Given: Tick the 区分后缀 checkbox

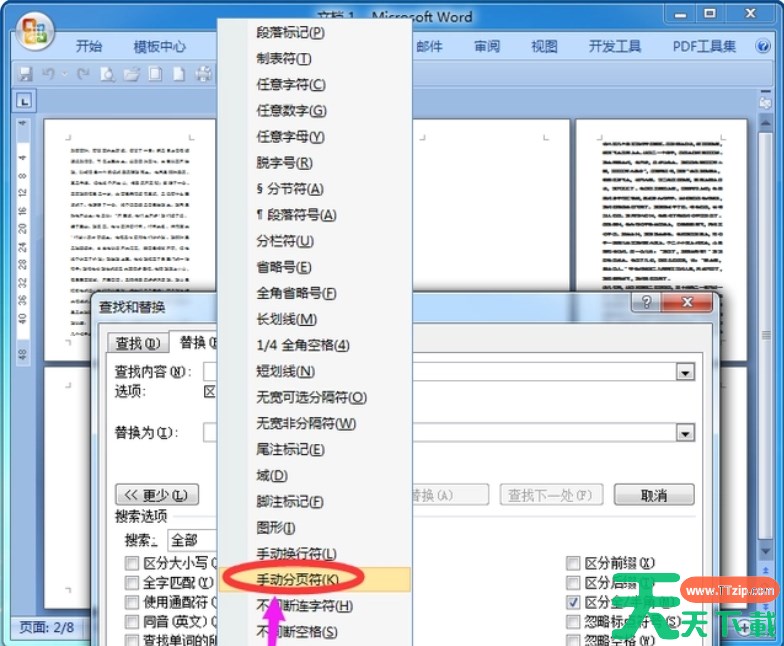Looking at the screenshot, I should coord(573,582).
